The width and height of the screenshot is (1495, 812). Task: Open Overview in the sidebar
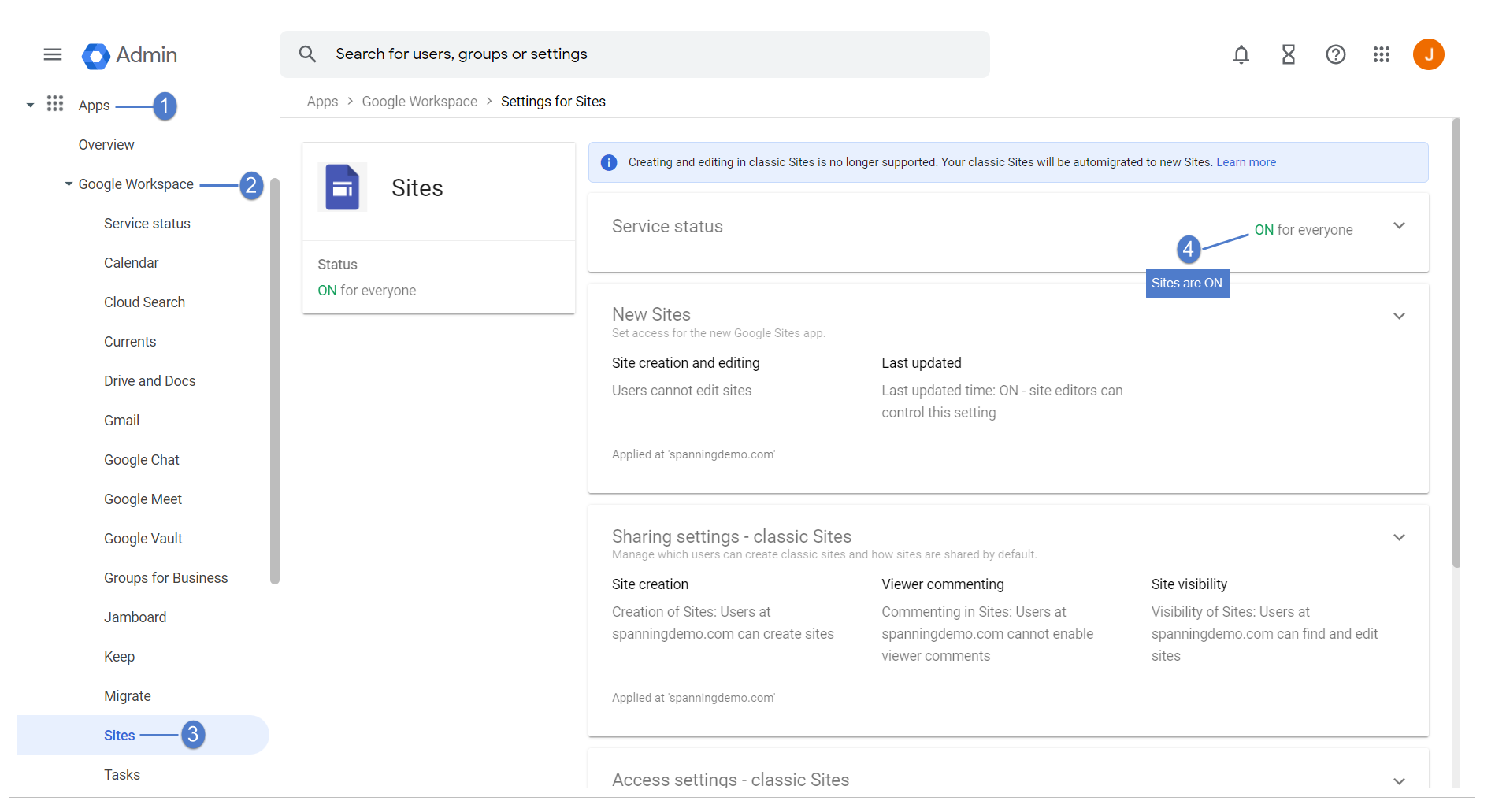point(106,145)
